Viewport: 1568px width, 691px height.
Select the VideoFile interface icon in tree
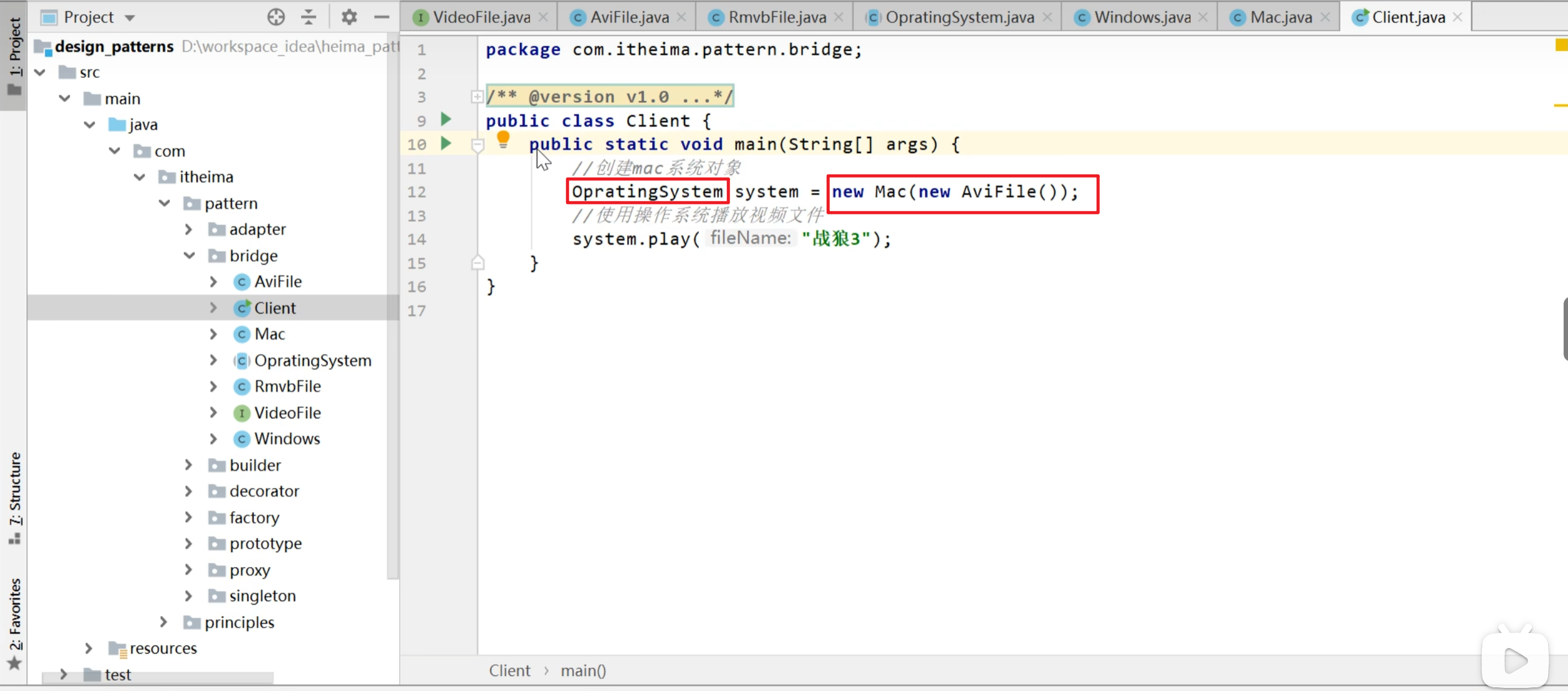[242, 413]
